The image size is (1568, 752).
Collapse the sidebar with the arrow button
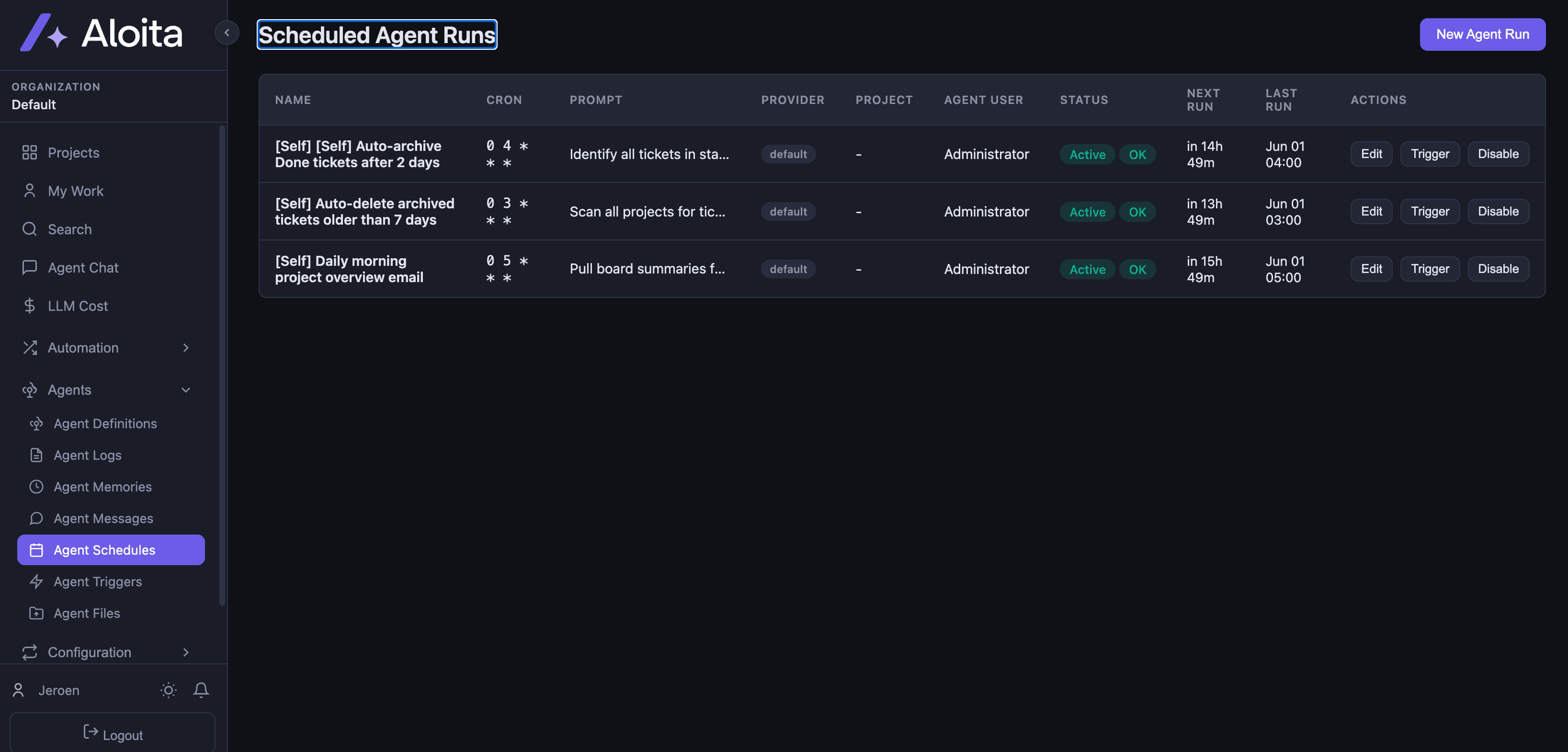[x=227, y=33]
